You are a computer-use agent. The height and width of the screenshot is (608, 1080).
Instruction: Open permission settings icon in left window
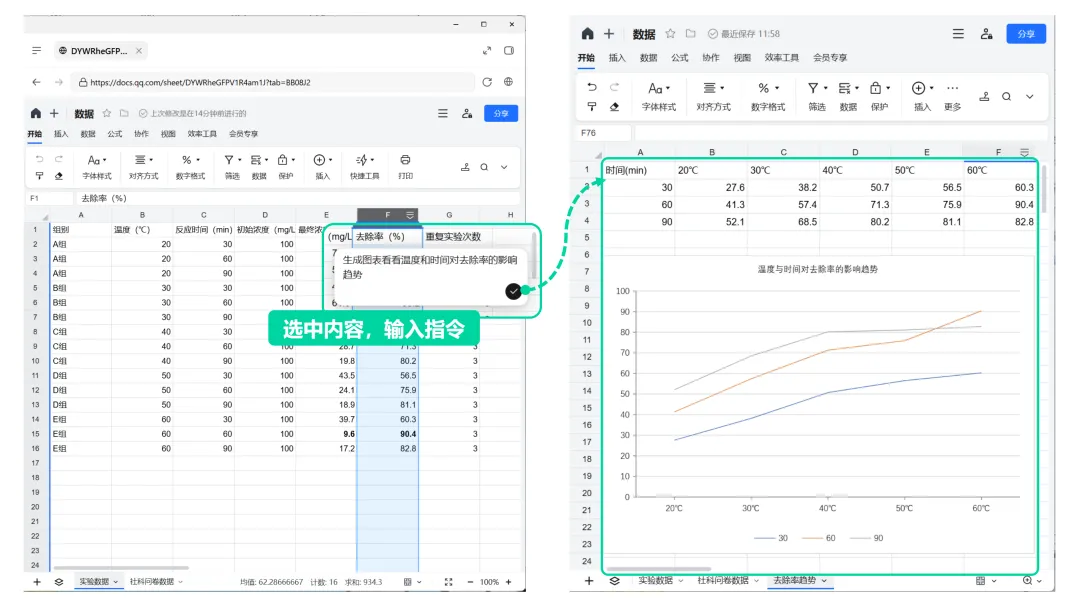click(467, 114)
